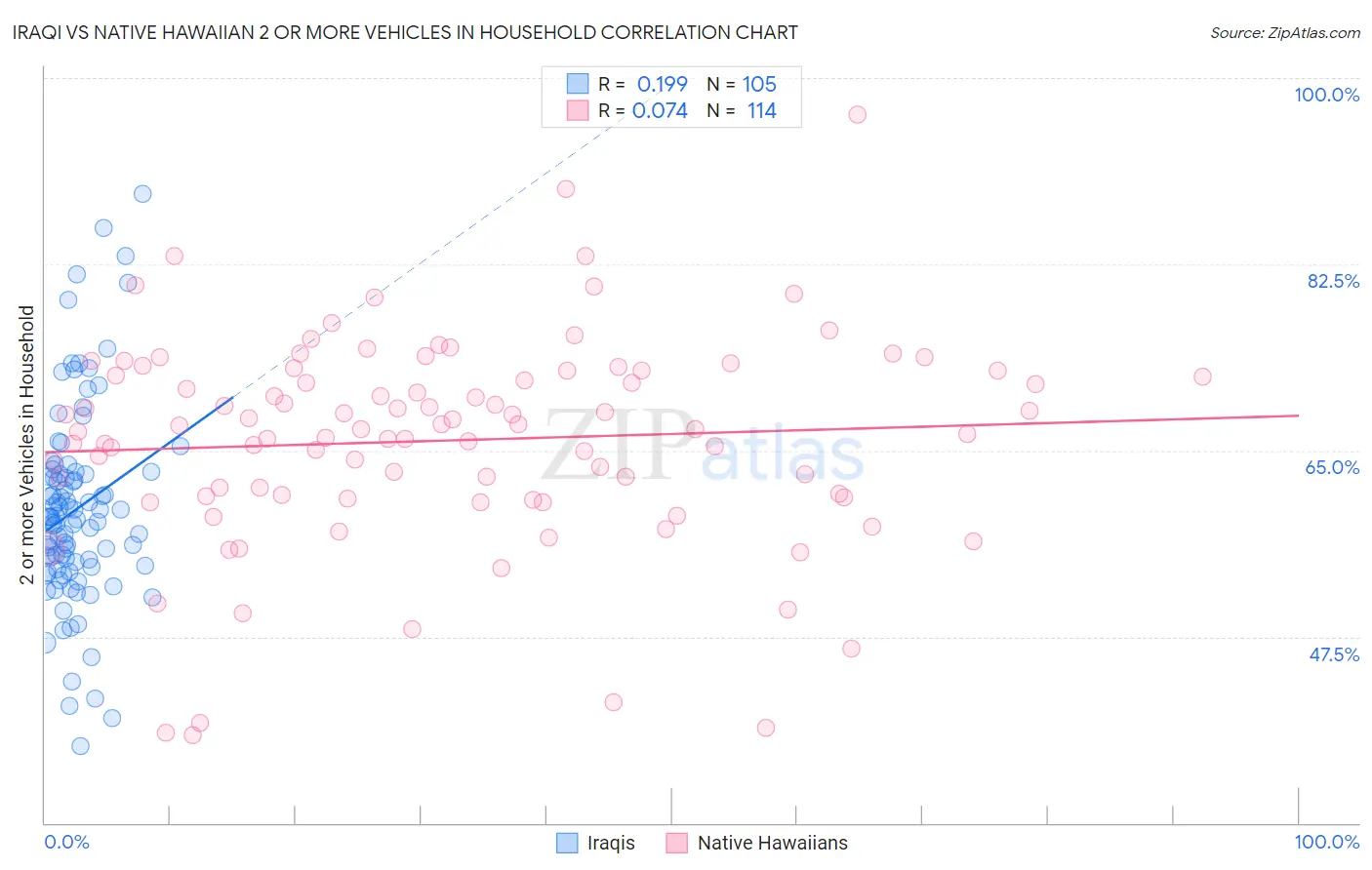Click the 82.5% y-axis label
This screenshot has height=870, width=1372.
pyautogui.click(x=1333, y=281)
